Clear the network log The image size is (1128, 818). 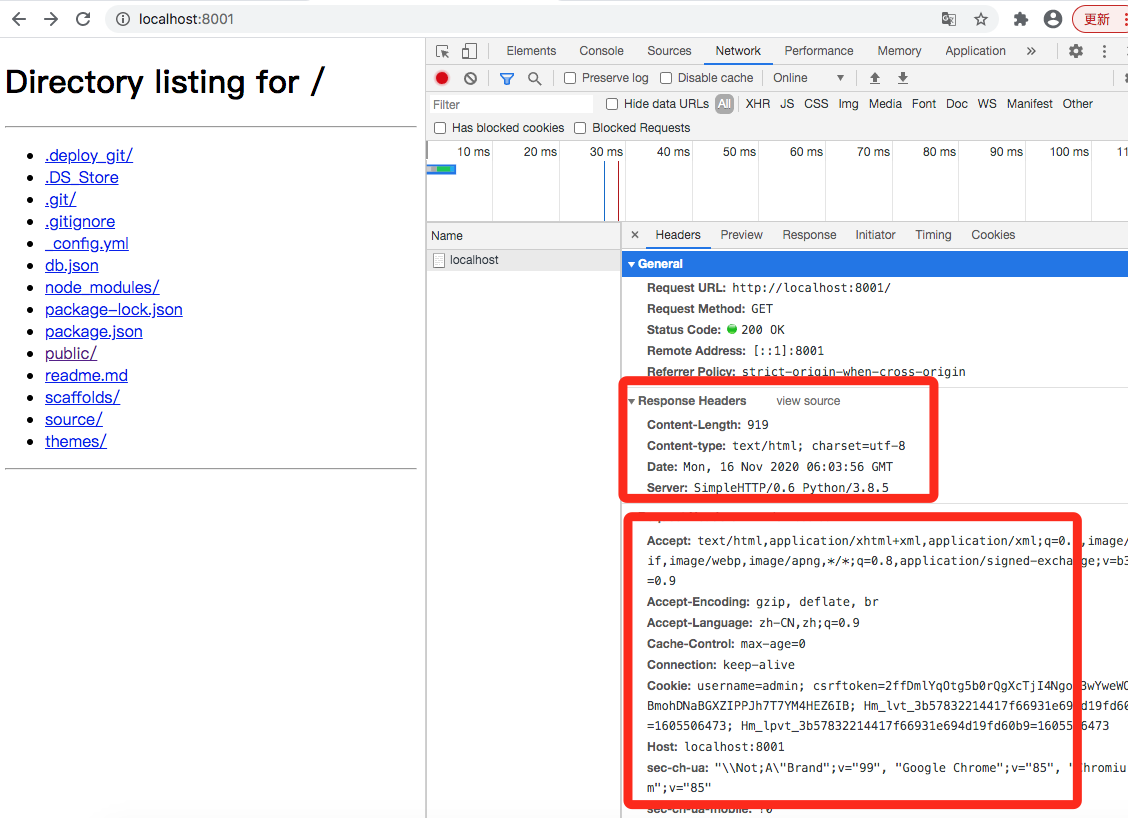point(470,78)
